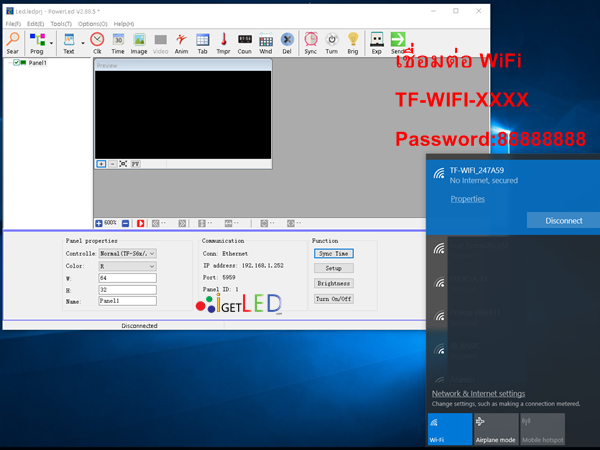Click the Sync clock toolbar icon
Viewport: 600px width, 450px height.
click(311, 43)
